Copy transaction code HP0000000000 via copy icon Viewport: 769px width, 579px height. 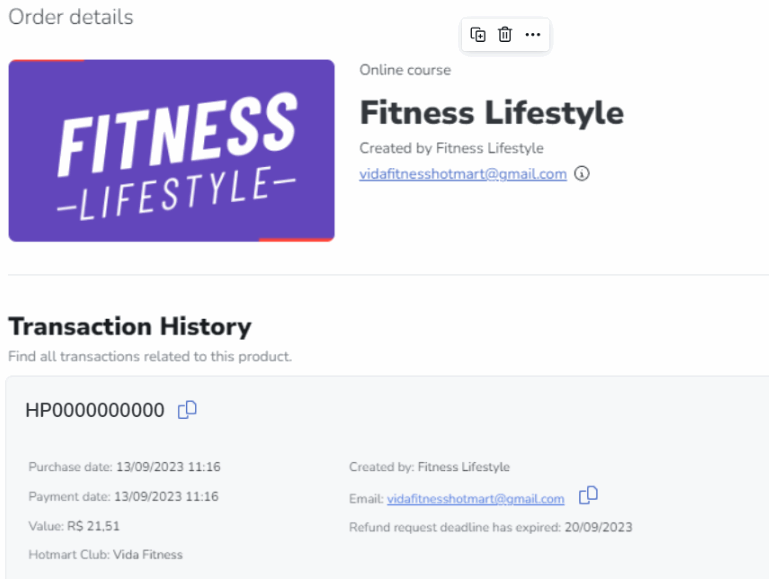point(187,410)
